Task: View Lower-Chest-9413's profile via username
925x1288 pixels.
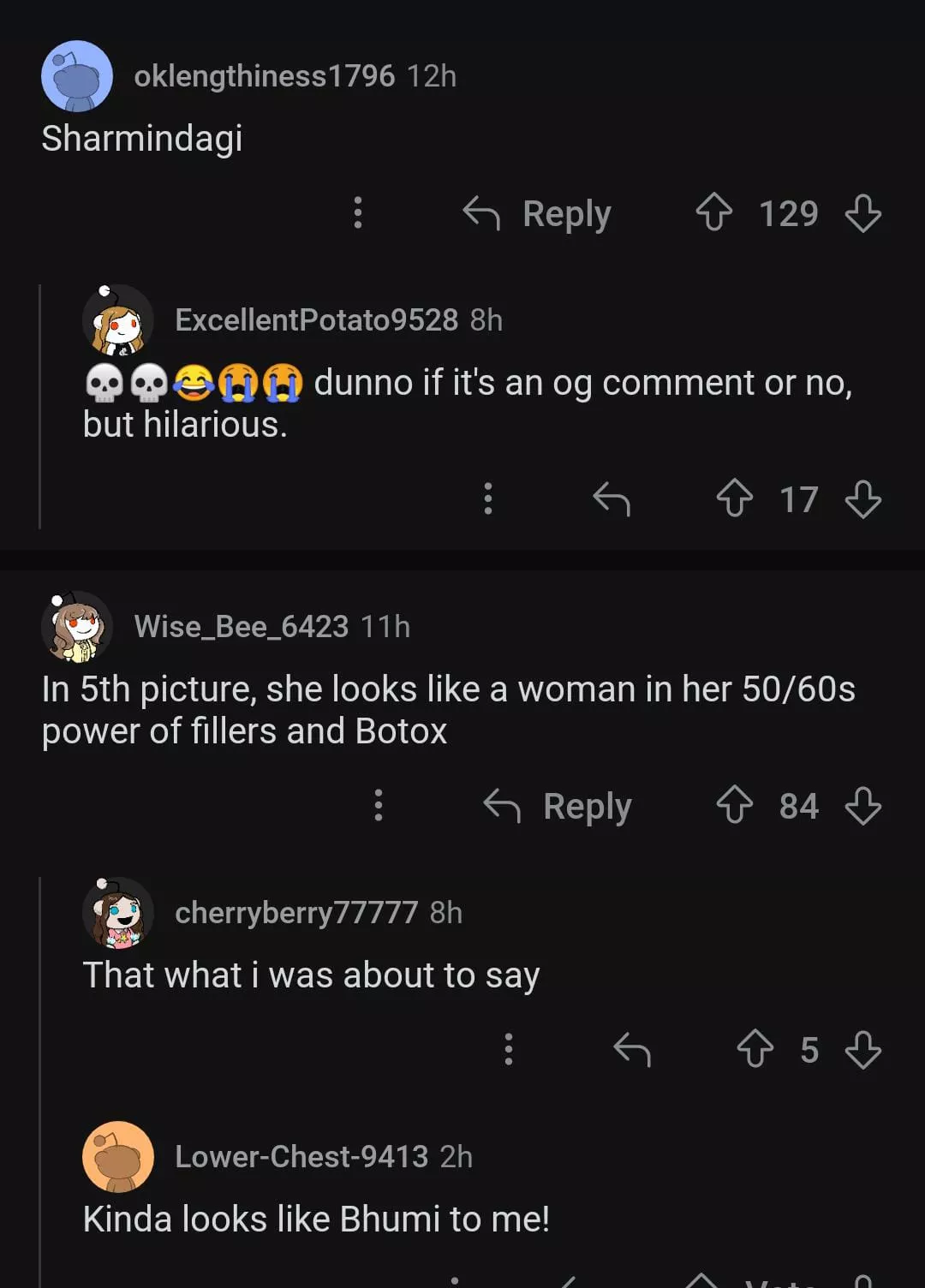Action: pyautogui.click(x=301, y=1157)
